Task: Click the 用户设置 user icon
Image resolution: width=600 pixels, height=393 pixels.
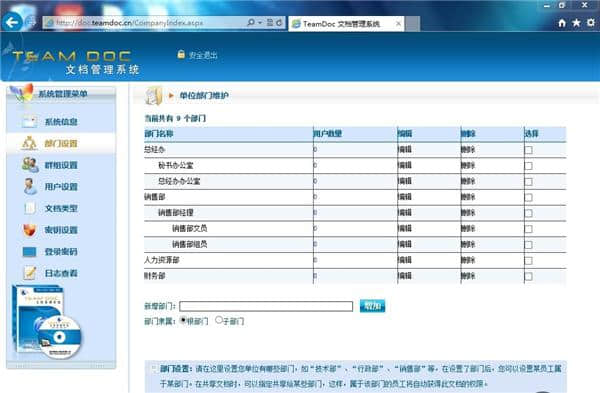Action: click(x=30, y=186)
